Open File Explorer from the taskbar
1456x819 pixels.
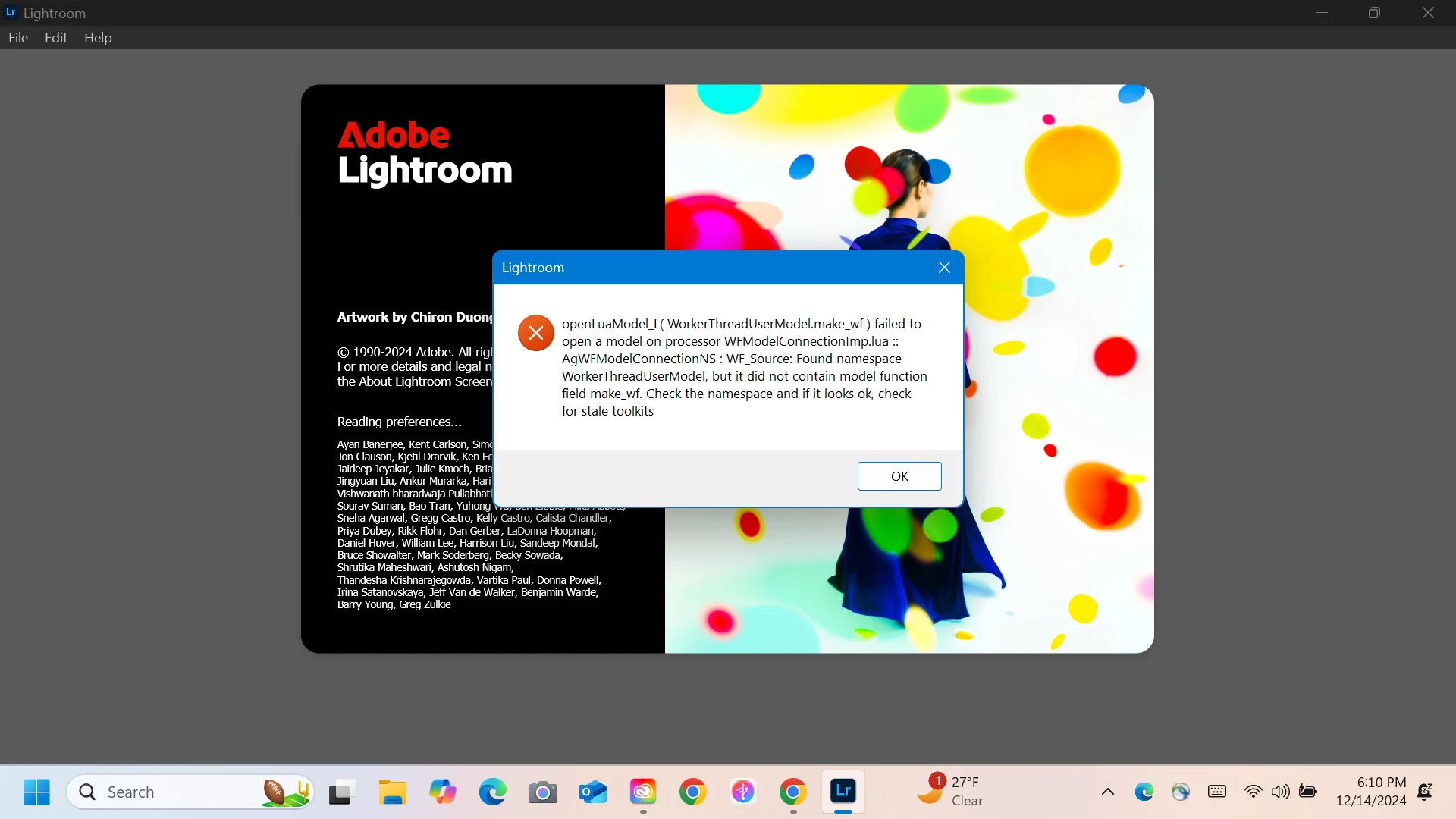click(x=392, y=792)
